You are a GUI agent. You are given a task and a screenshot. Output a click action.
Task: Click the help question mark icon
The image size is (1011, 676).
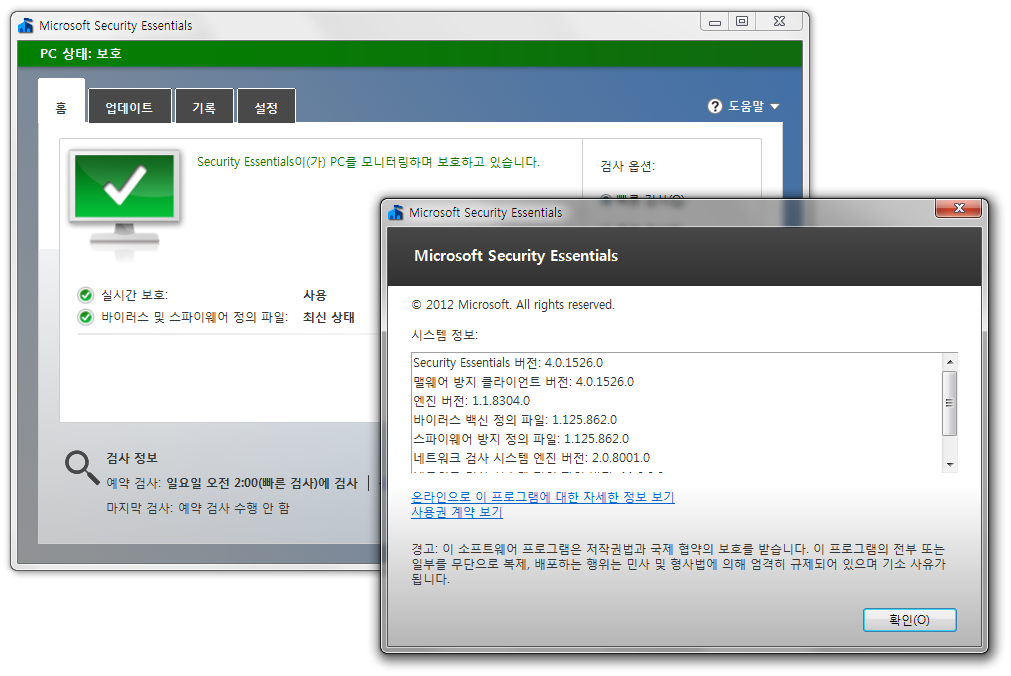[x=714, y=106]
